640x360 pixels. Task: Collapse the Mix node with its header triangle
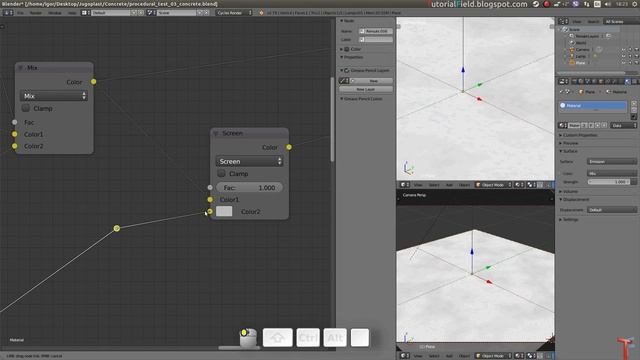pyautogui.click(x=20, y=68)
